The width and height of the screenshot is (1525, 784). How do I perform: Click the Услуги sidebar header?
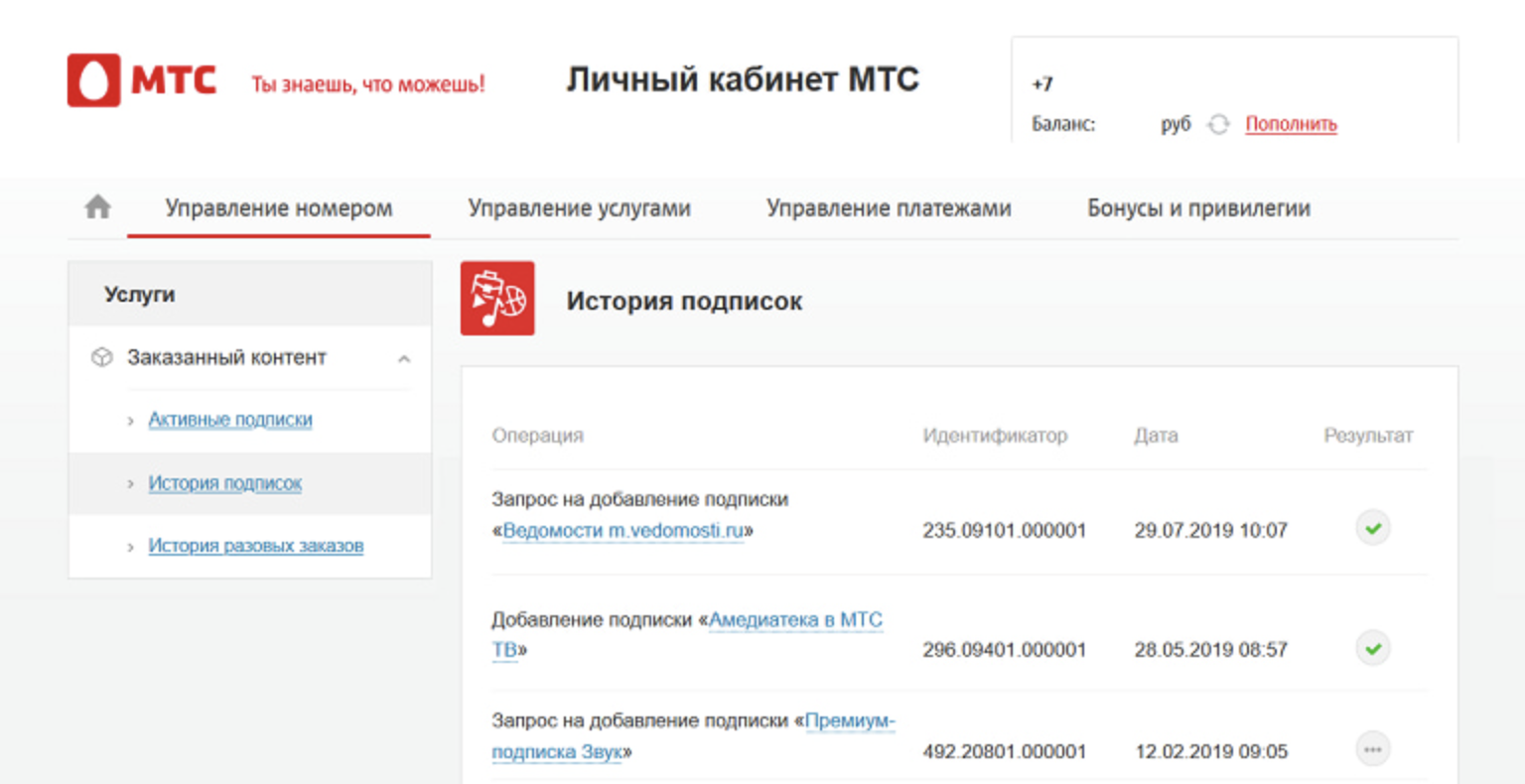click(250, 295)
